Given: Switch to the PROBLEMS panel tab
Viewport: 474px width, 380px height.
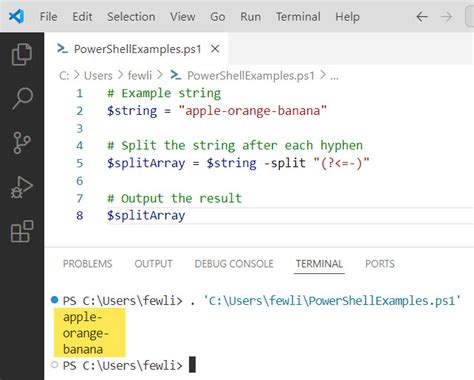Looking at the screenshot, I should 87,264.
